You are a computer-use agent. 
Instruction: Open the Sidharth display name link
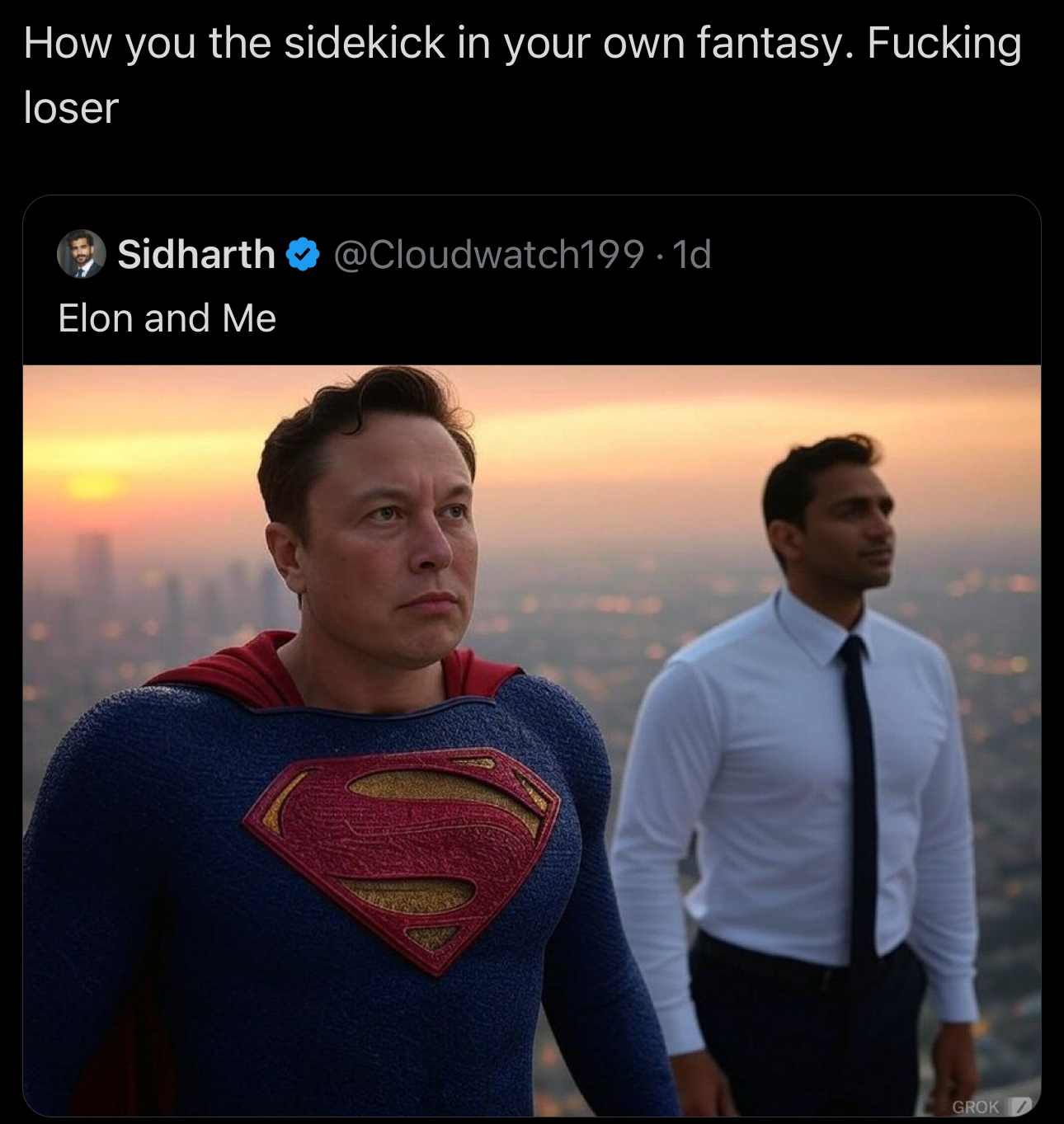pos(196,254)
